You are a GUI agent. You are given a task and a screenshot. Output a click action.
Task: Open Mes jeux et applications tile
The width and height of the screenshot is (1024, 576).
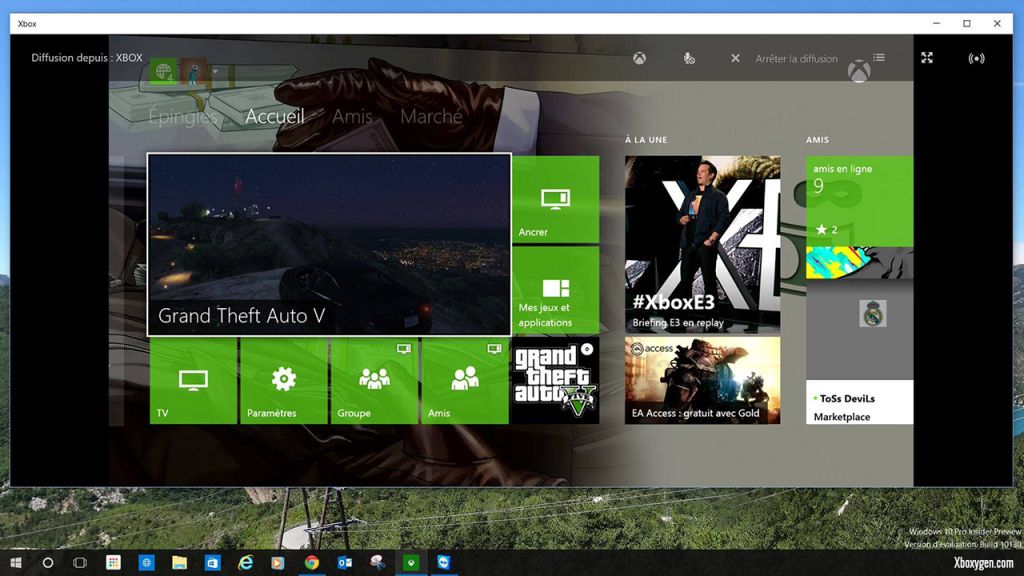(556, 291)
